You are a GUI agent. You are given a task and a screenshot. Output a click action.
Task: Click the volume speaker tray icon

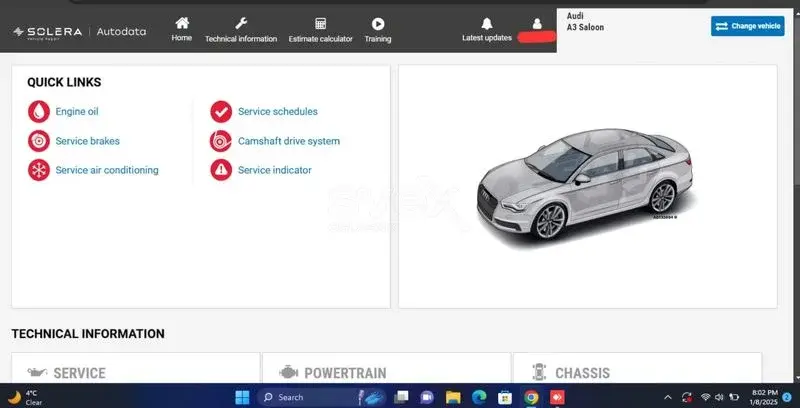tap(719, 397)
